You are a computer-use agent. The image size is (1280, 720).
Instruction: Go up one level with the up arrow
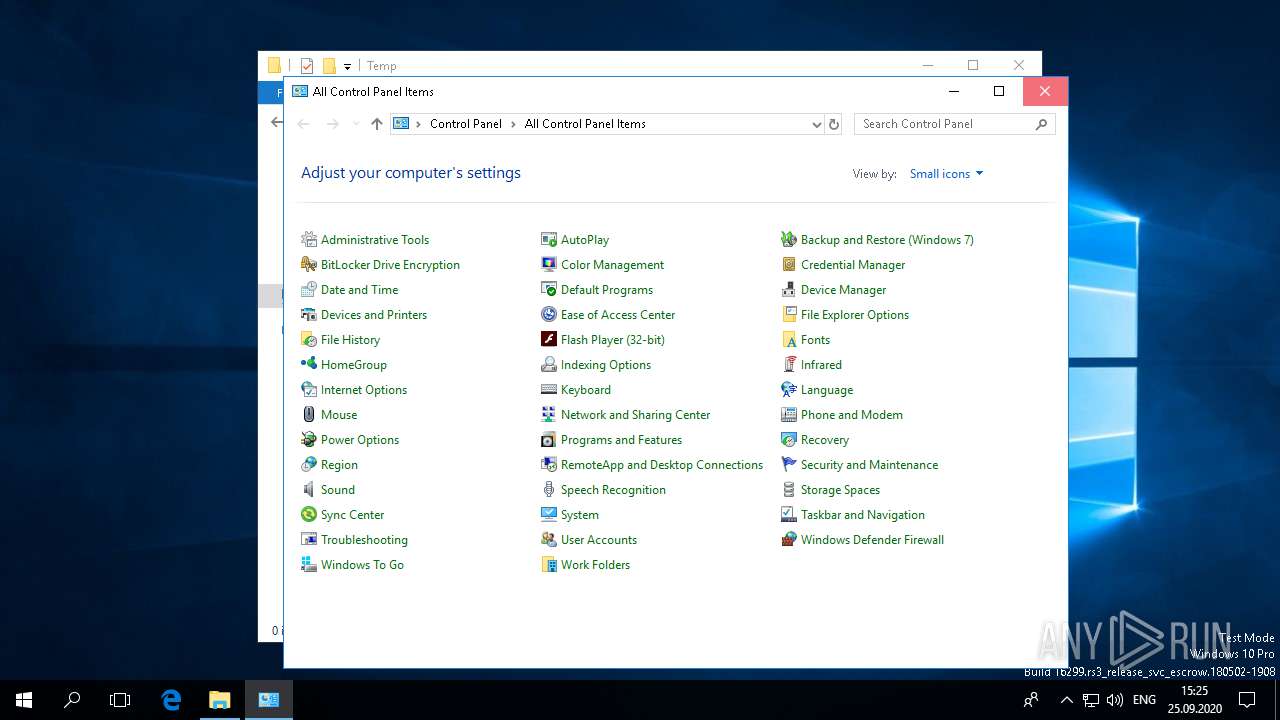(x=377, y=124)
